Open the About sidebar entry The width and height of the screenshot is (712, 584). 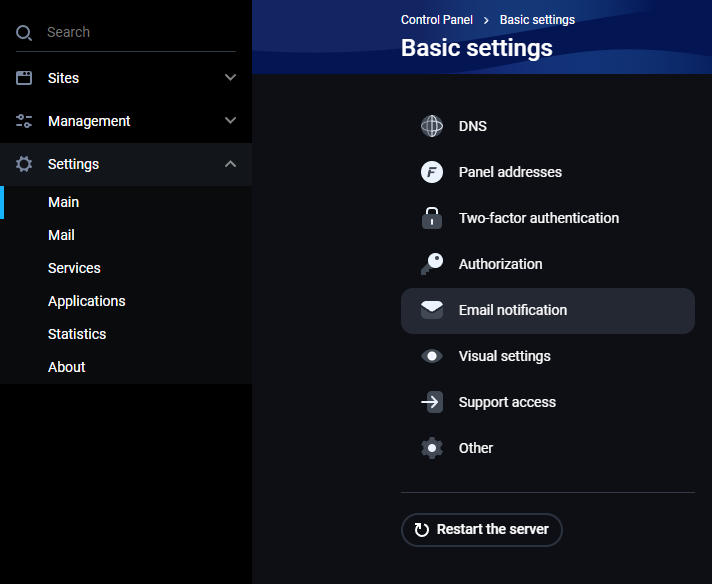pyautogui.click(x=66, y=367)
